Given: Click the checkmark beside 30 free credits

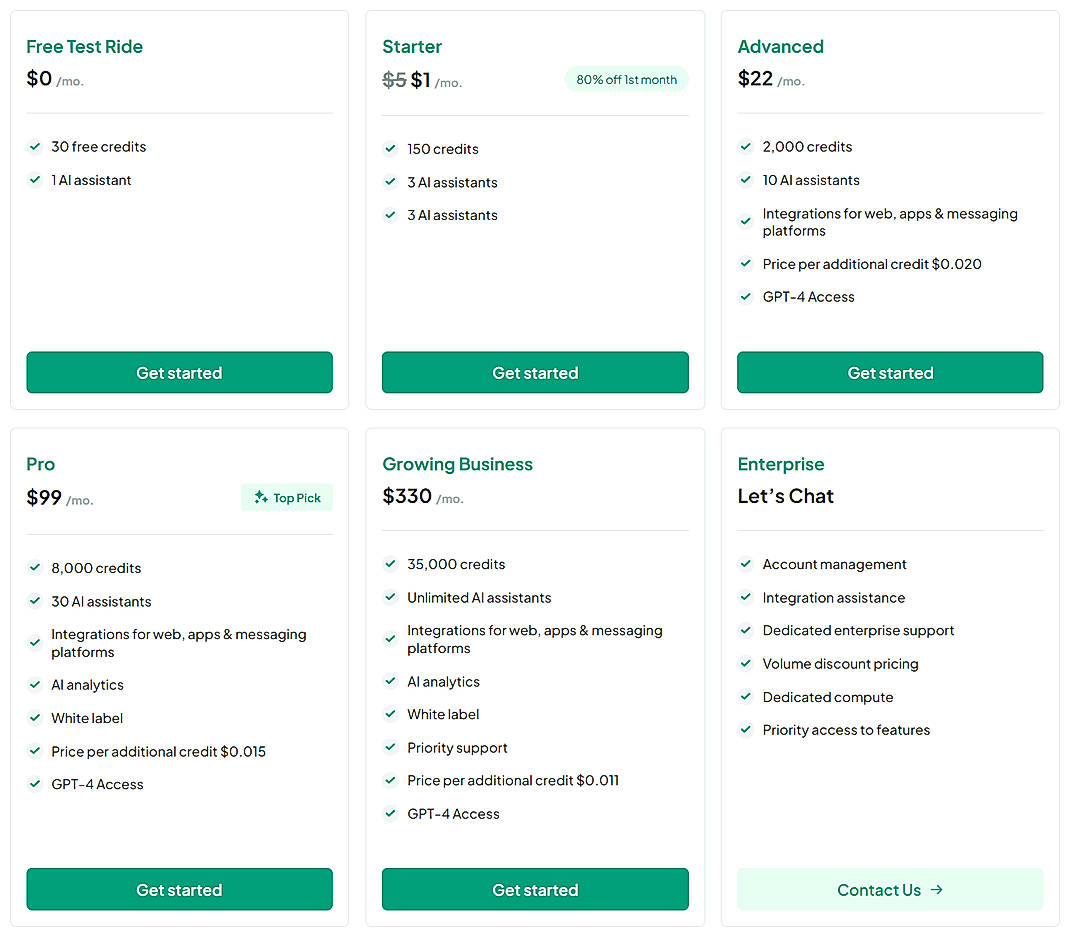Looking at the screenshot, I should coord(34,147).
